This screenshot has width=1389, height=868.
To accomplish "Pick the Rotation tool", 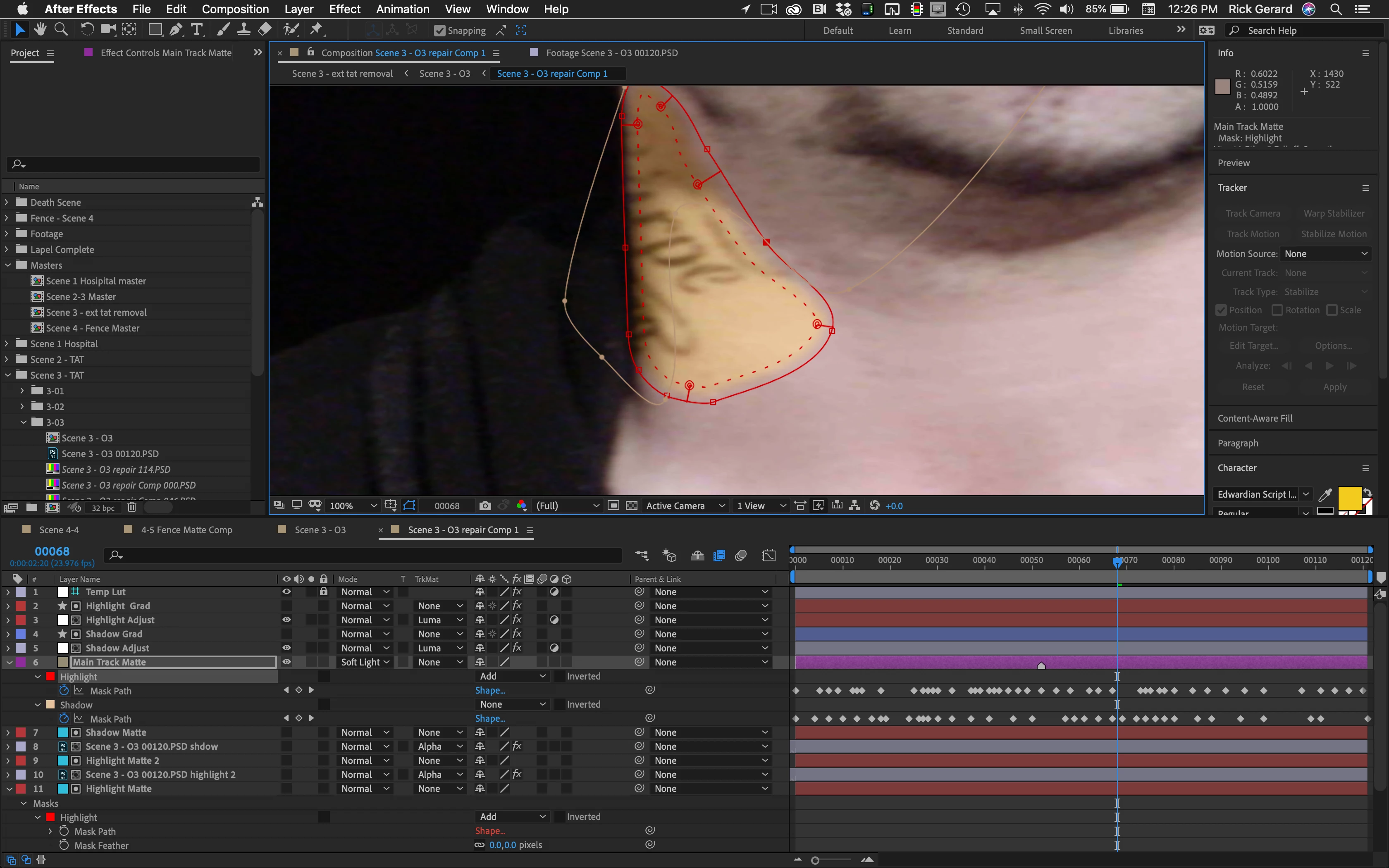I will pyautogui.click(x=87, y=30).
